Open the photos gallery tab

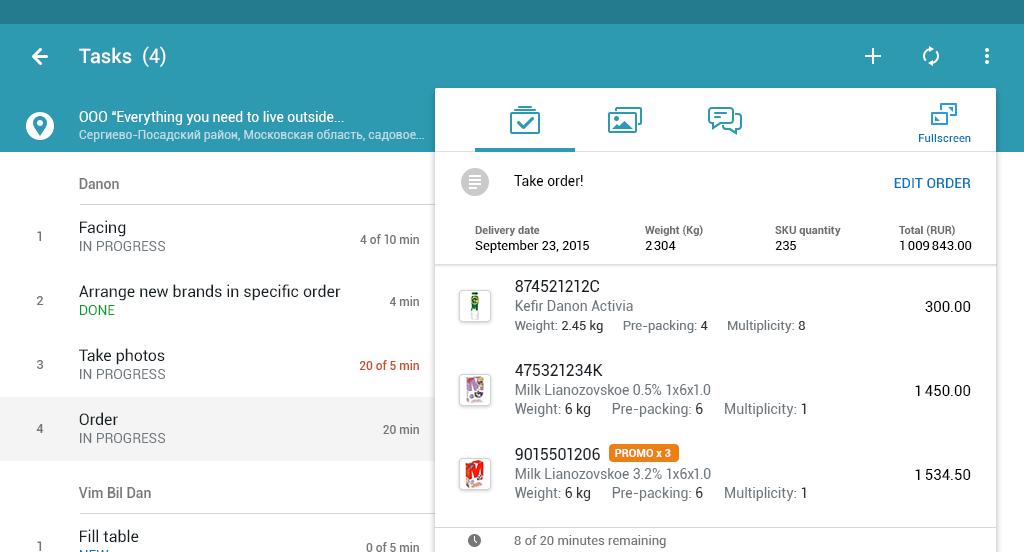click(x=624, y=120)
